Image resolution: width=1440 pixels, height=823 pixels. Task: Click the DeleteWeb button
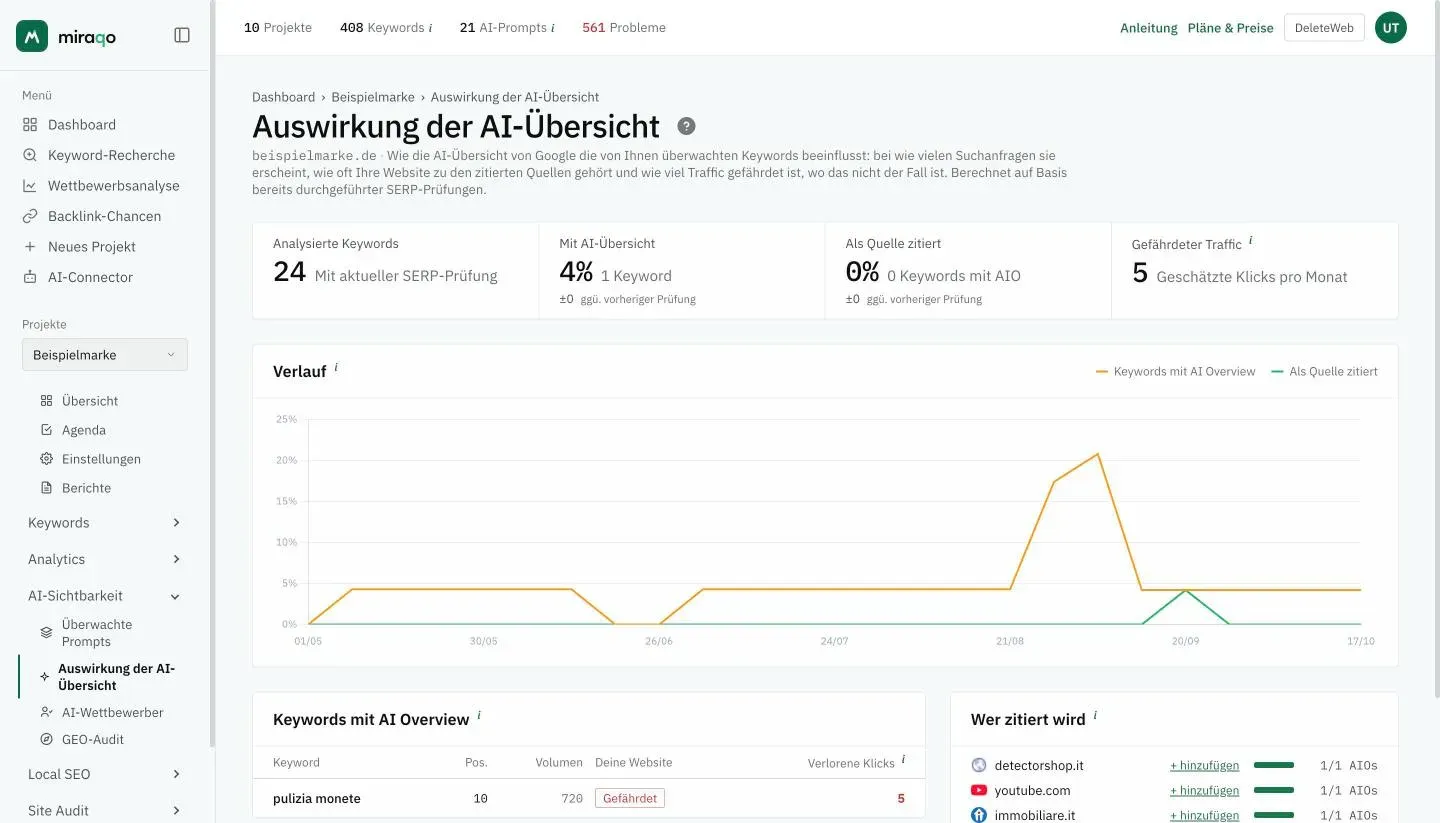point(1324,28)
